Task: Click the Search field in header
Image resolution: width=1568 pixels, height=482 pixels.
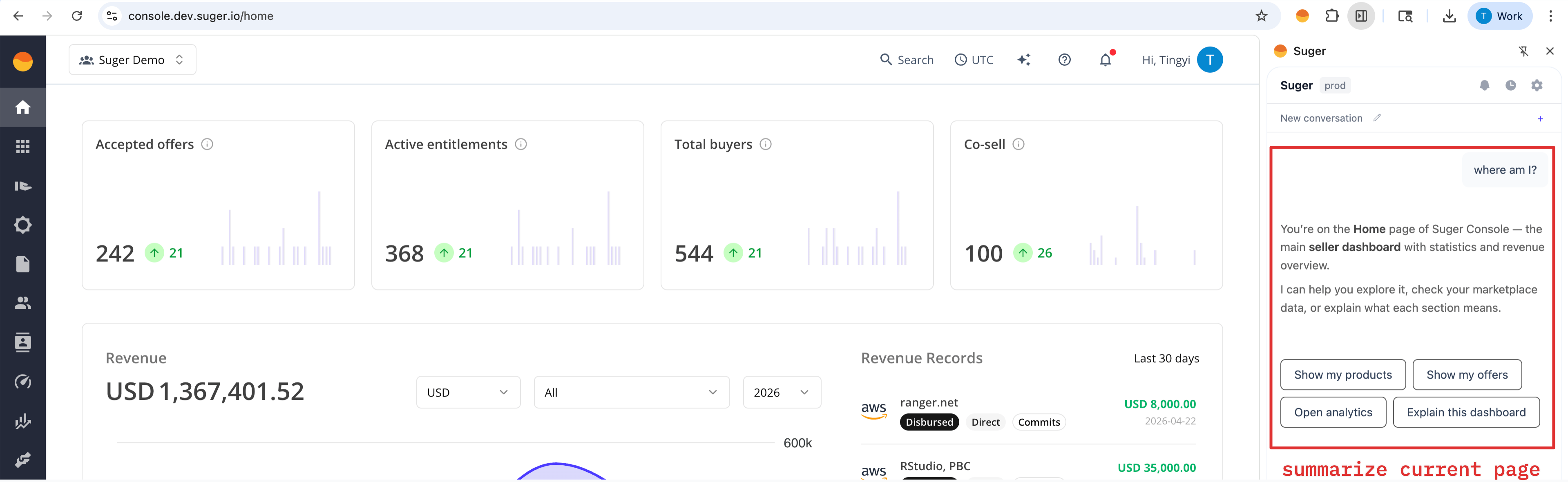Action: tap(906, 60)
